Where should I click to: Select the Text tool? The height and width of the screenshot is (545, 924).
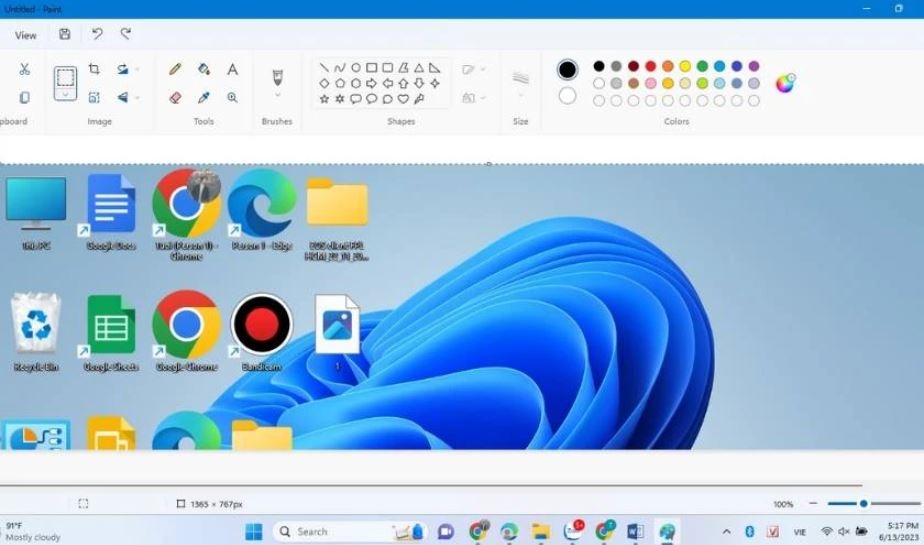[x=233, y=69]
